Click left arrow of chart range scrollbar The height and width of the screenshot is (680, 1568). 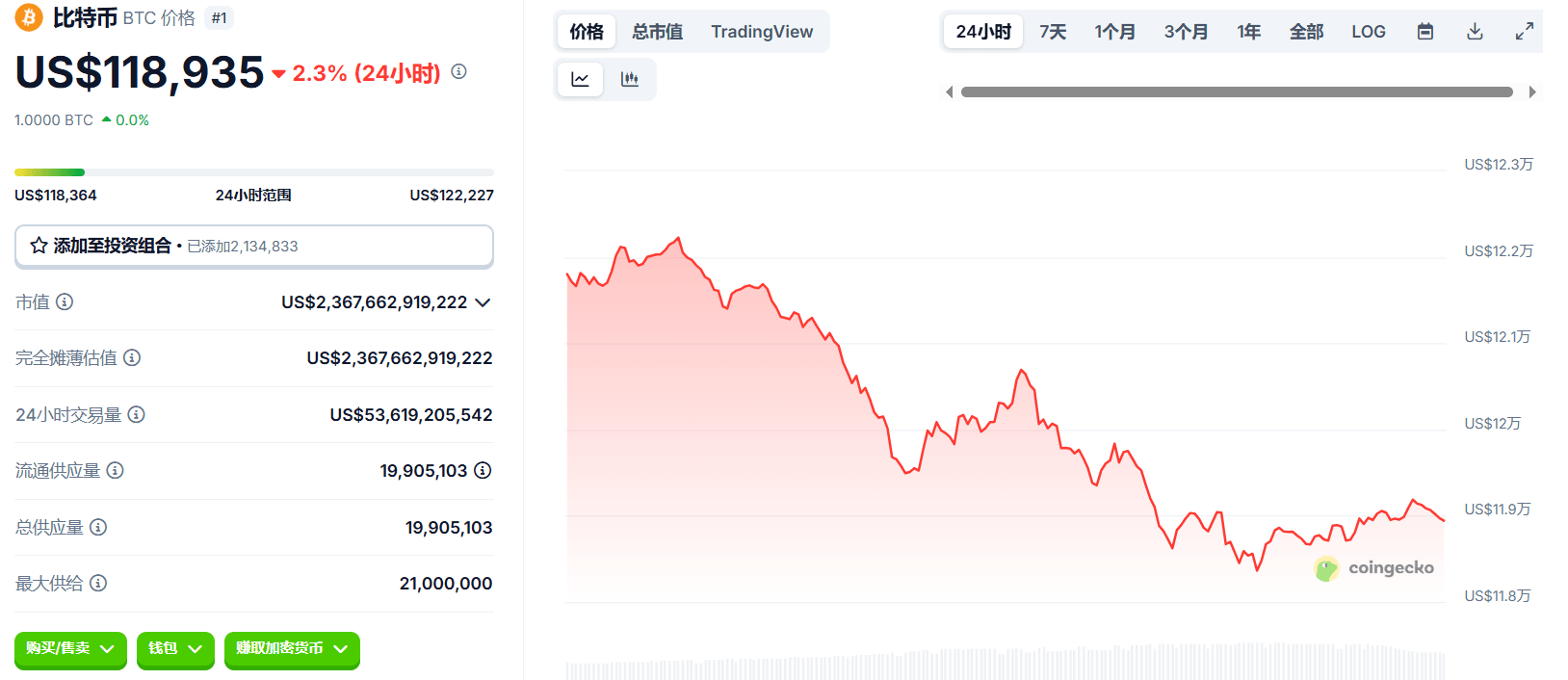[x=950, y=92]
